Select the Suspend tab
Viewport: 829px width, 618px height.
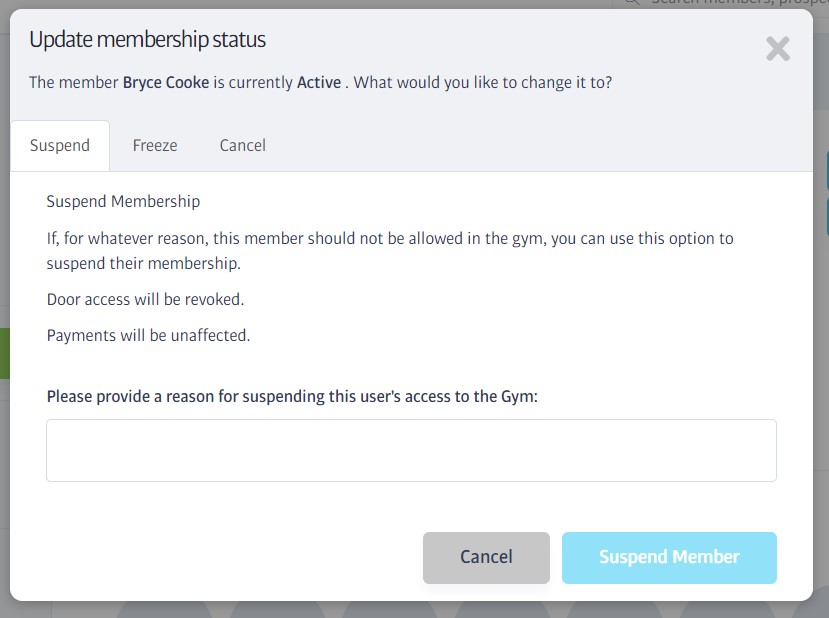pyautogui.click(x=60, y=145)
